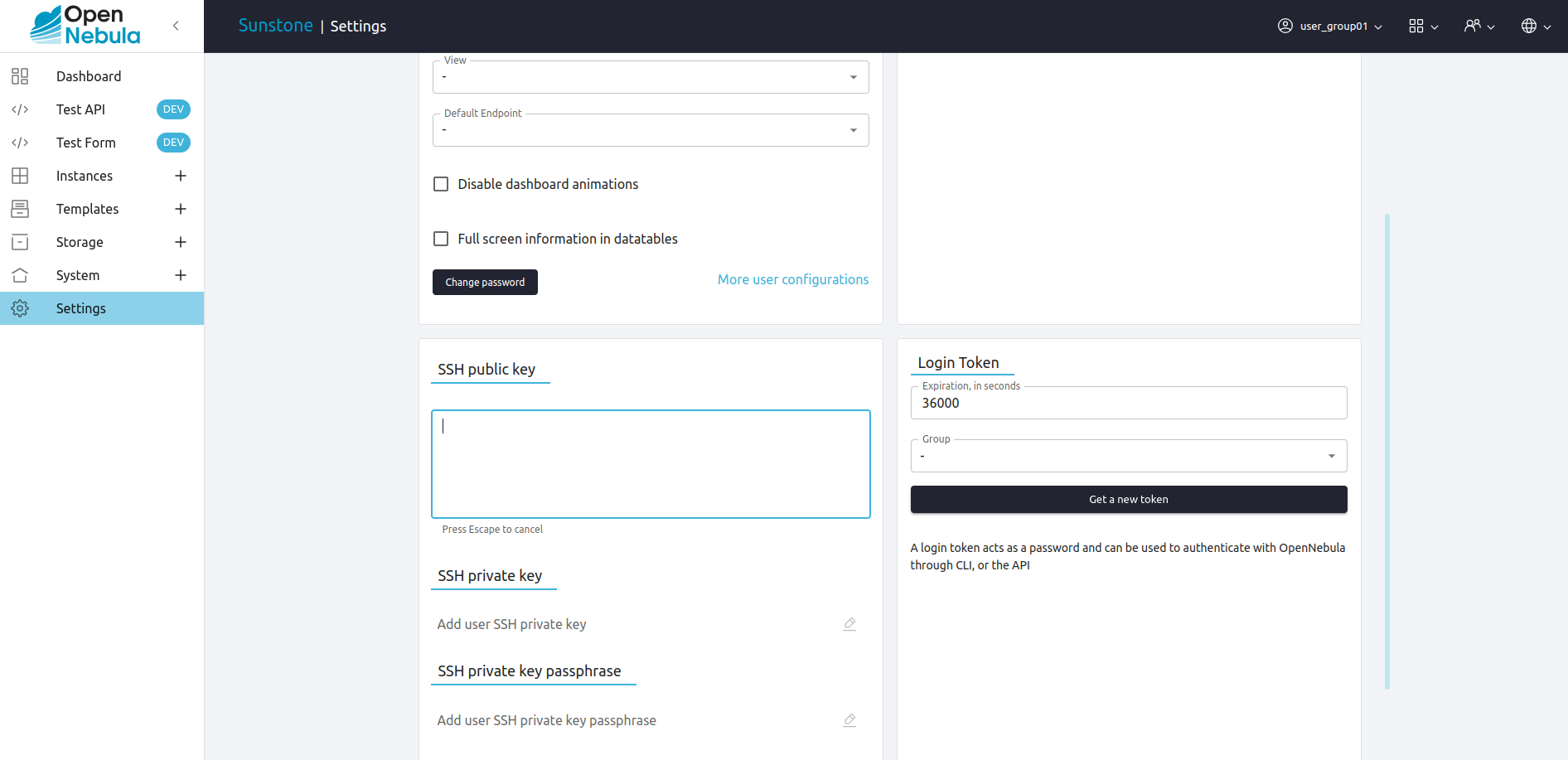
Task: Click the Change password button
Action: click(485, 282)
